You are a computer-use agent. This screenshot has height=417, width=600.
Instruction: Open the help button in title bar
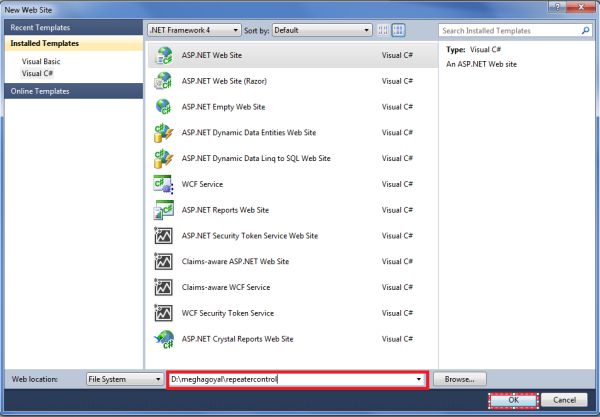click(557, 7)
